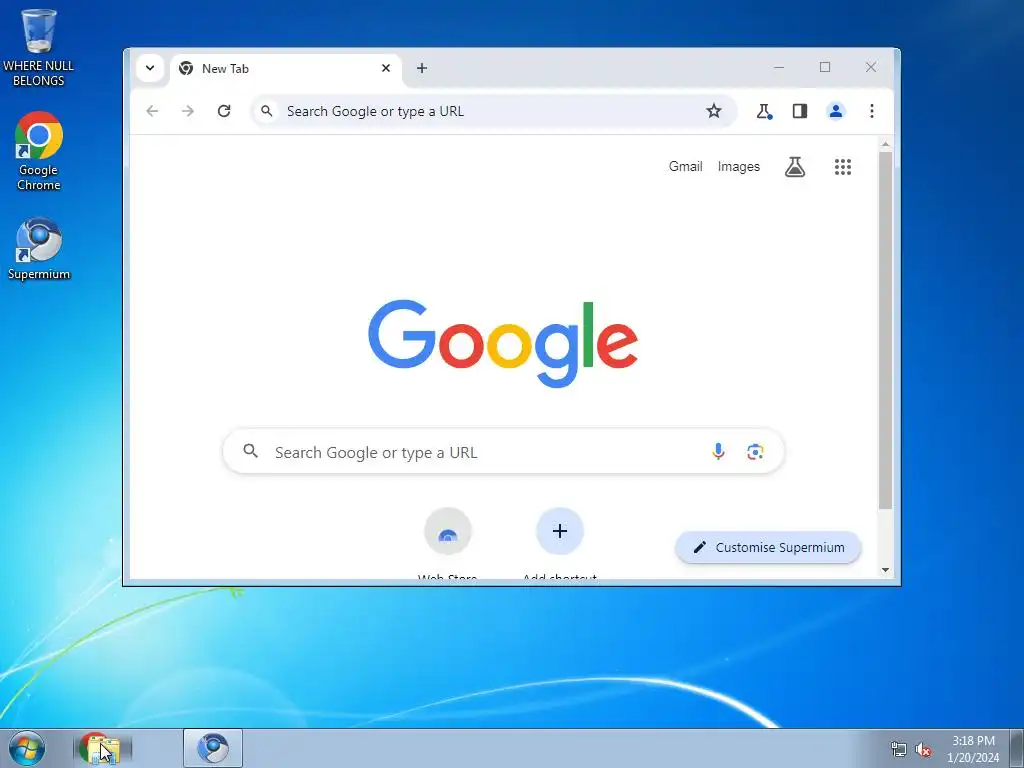Search by image with Lens icon

coord(755,451)
